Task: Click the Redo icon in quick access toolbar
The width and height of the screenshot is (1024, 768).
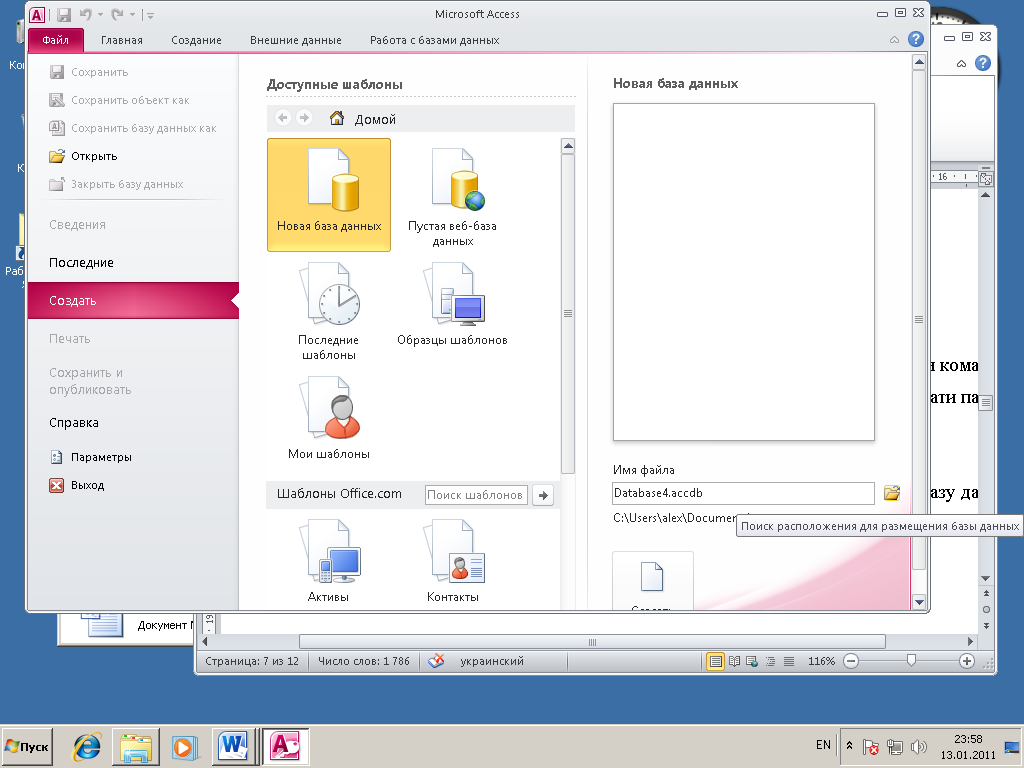Action: pyautogui.click(x=117, y=14)
